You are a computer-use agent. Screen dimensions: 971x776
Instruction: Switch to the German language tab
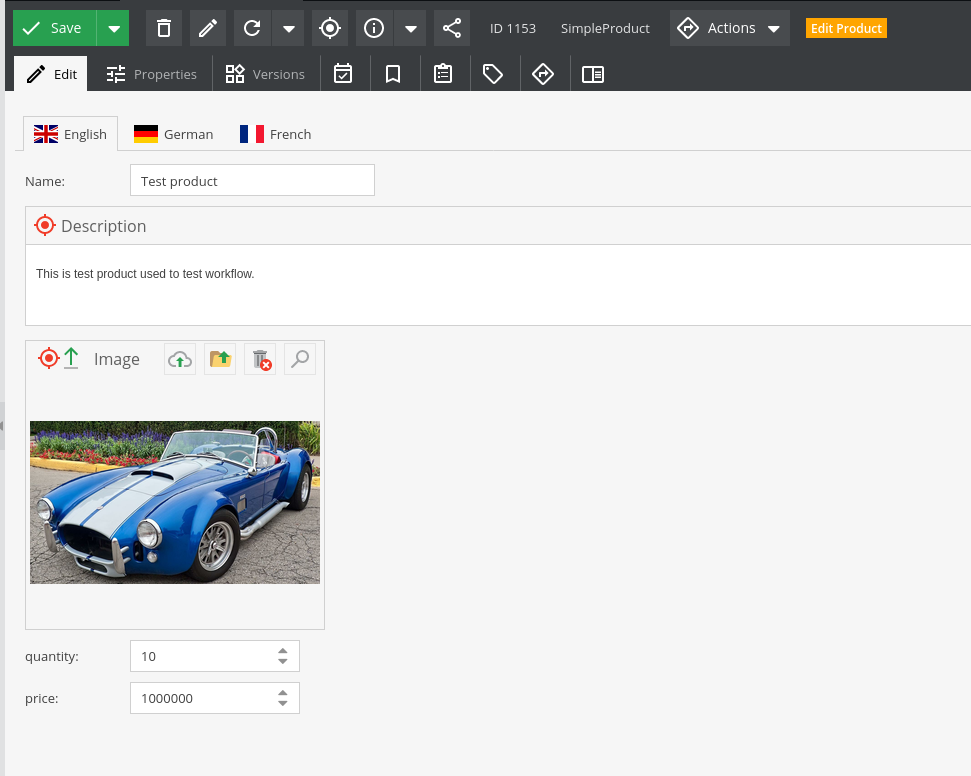(173, 133)
